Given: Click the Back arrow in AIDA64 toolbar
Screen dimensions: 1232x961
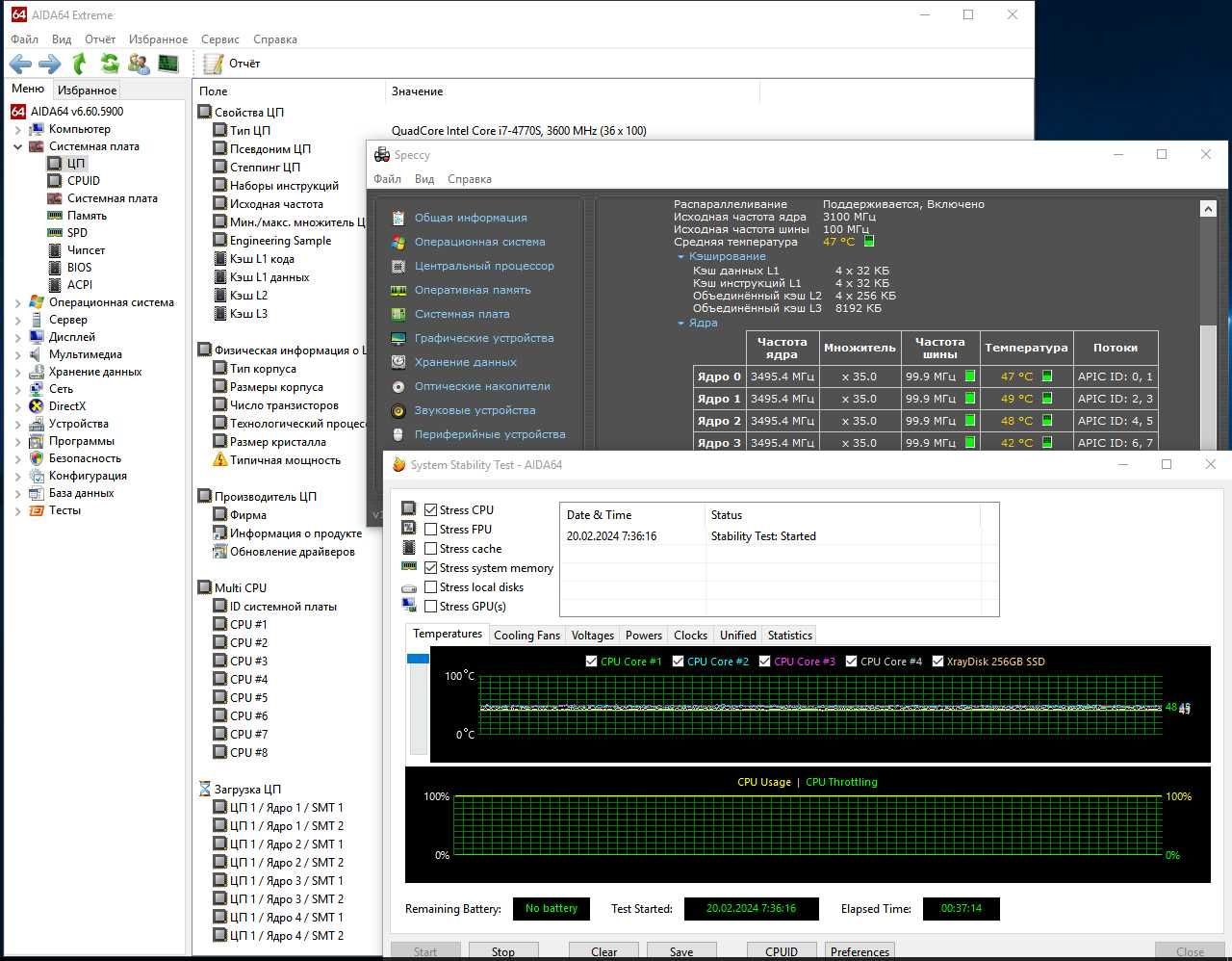Looking at the screenshot, I should pyautogui.click(x=20, y=64).
